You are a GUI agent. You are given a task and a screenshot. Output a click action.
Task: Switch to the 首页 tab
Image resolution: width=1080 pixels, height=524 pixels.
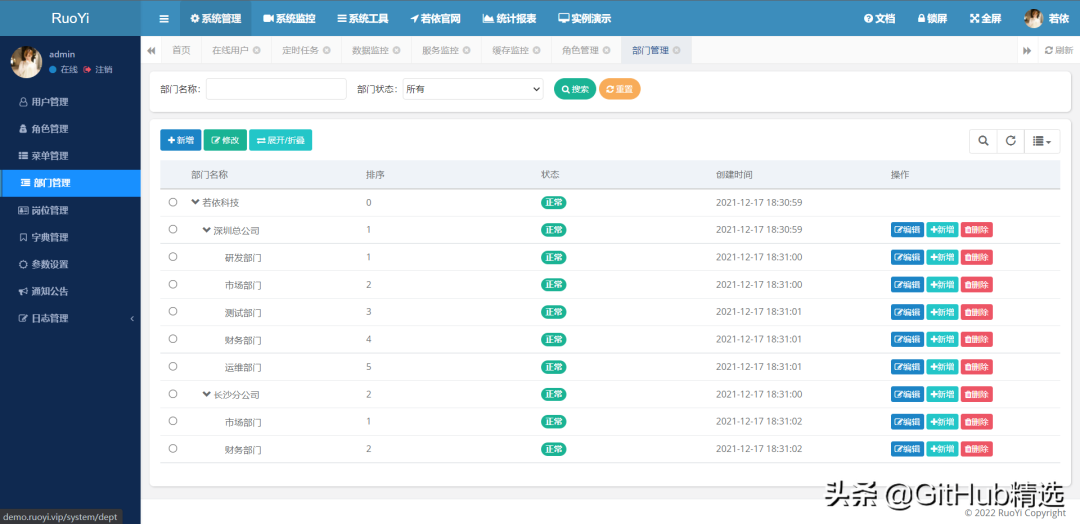181,50
